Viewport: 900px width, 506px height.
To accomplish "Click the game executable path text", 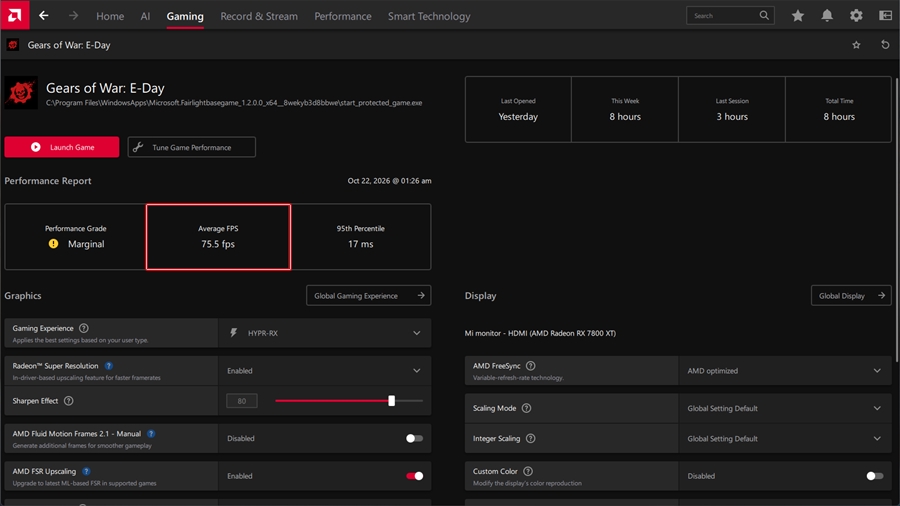I will 234,103.
